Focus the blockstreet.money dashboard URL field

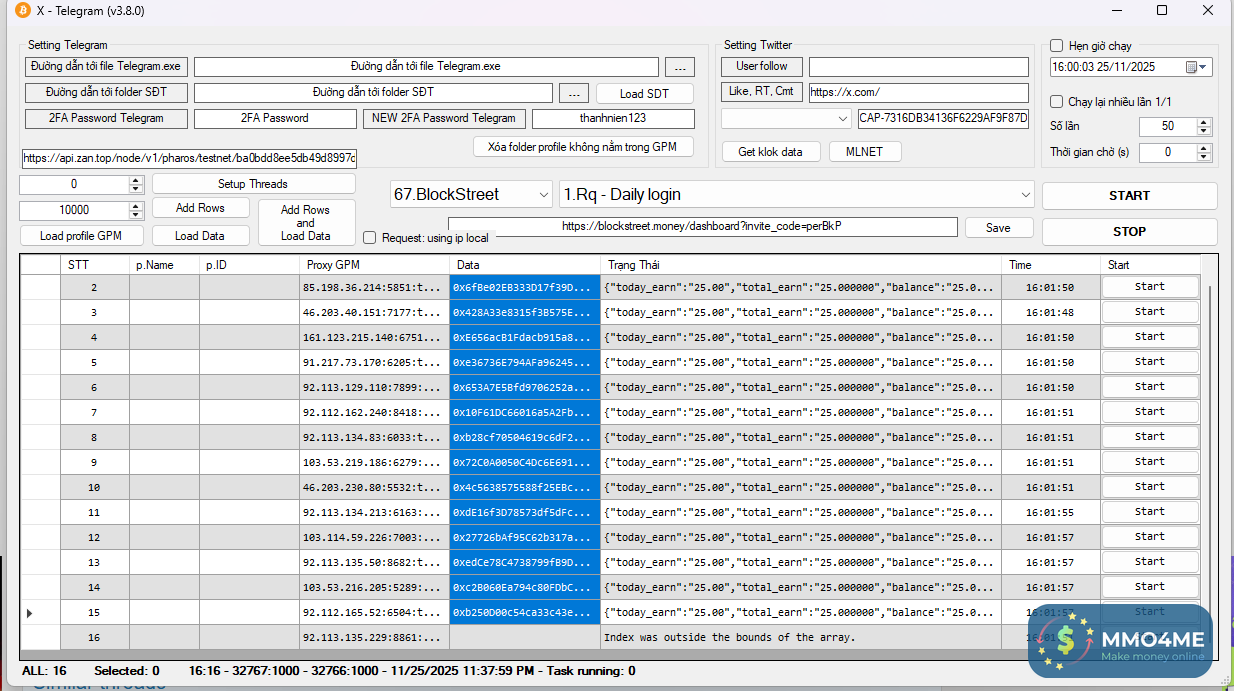(702, 227)
